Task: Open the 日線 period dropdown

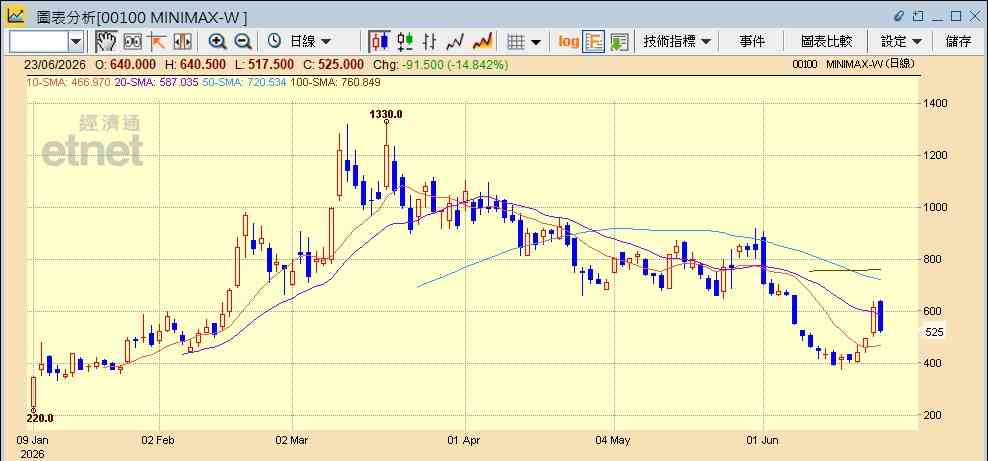Action: 310,42
